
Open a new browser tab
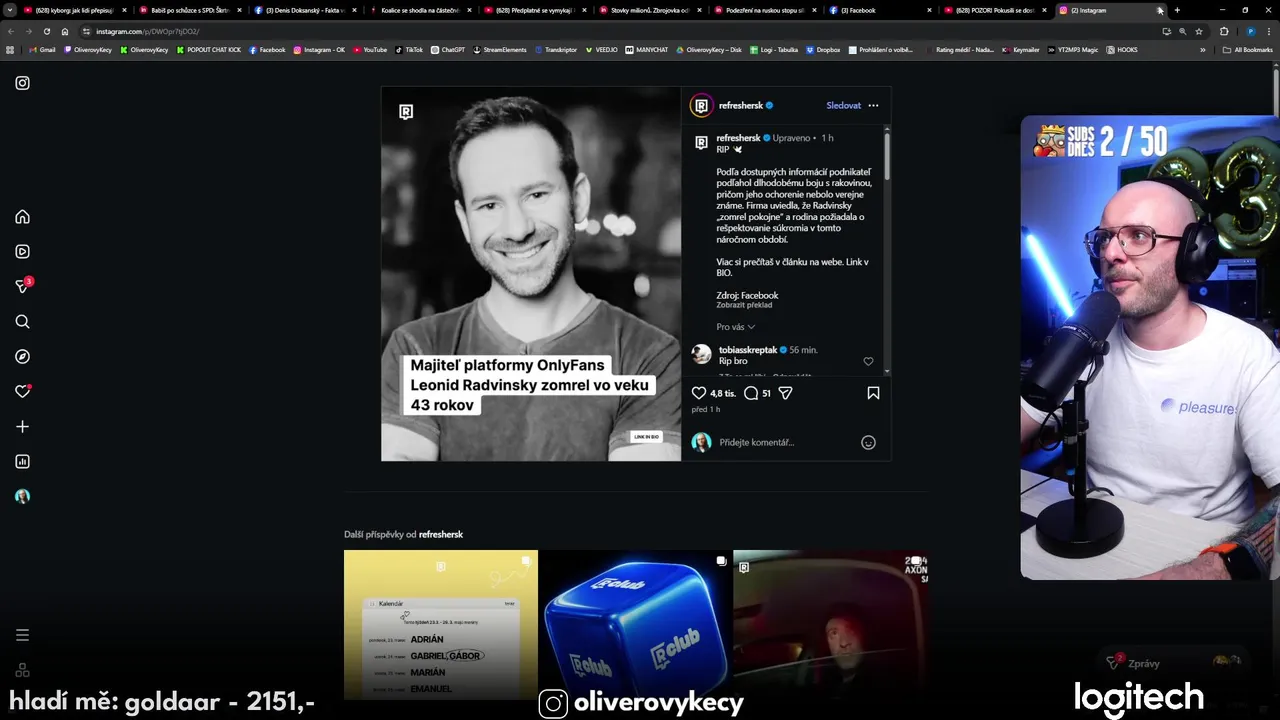1177,10
